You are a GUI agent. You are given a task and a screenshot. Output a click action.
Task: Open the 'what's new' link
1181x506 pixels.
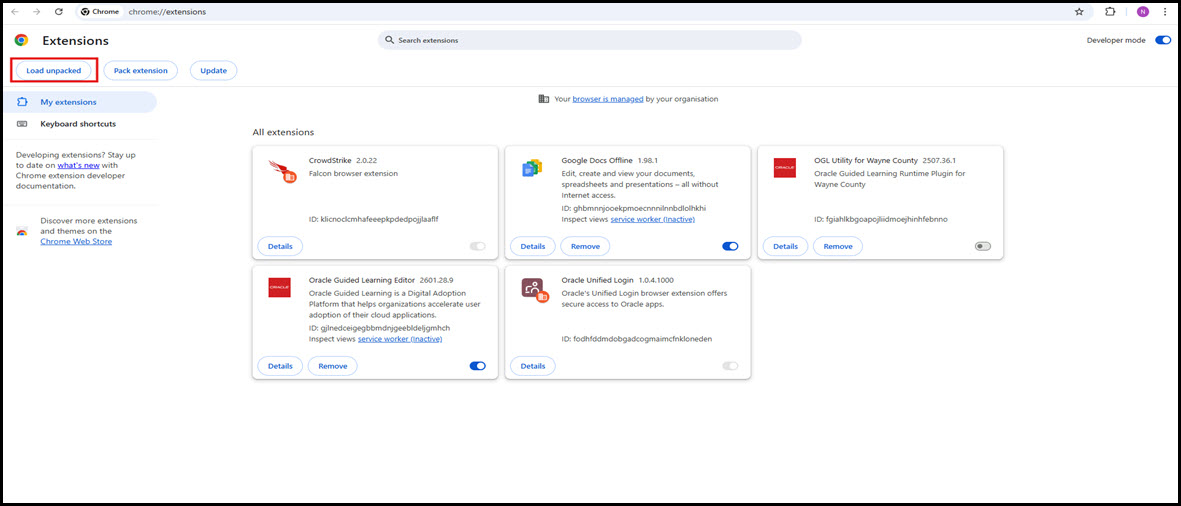point(78,165)
